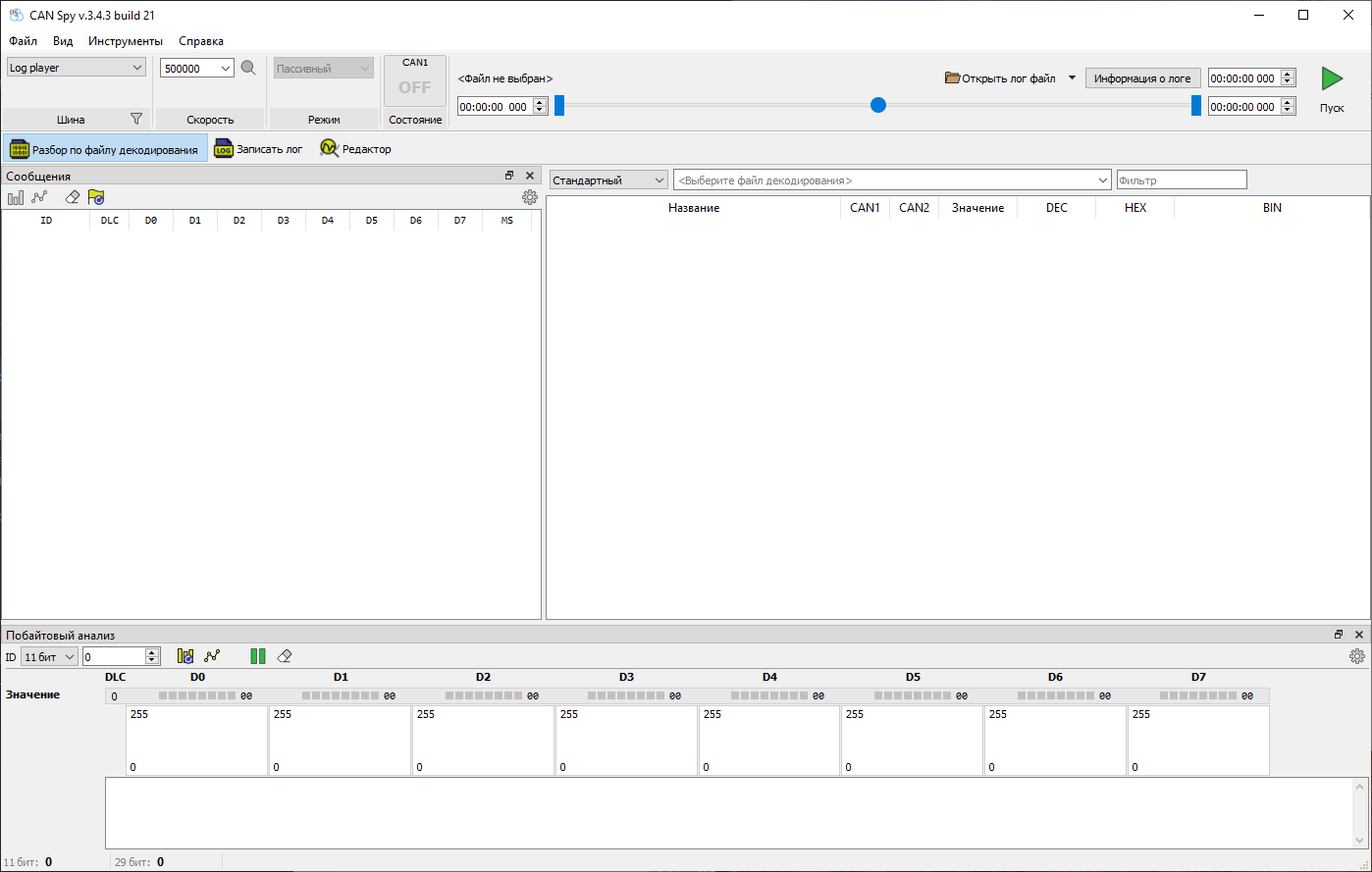Close the Сообщения panel
The width and height of the screenshot is (1372, 872).
click(530, 176)
